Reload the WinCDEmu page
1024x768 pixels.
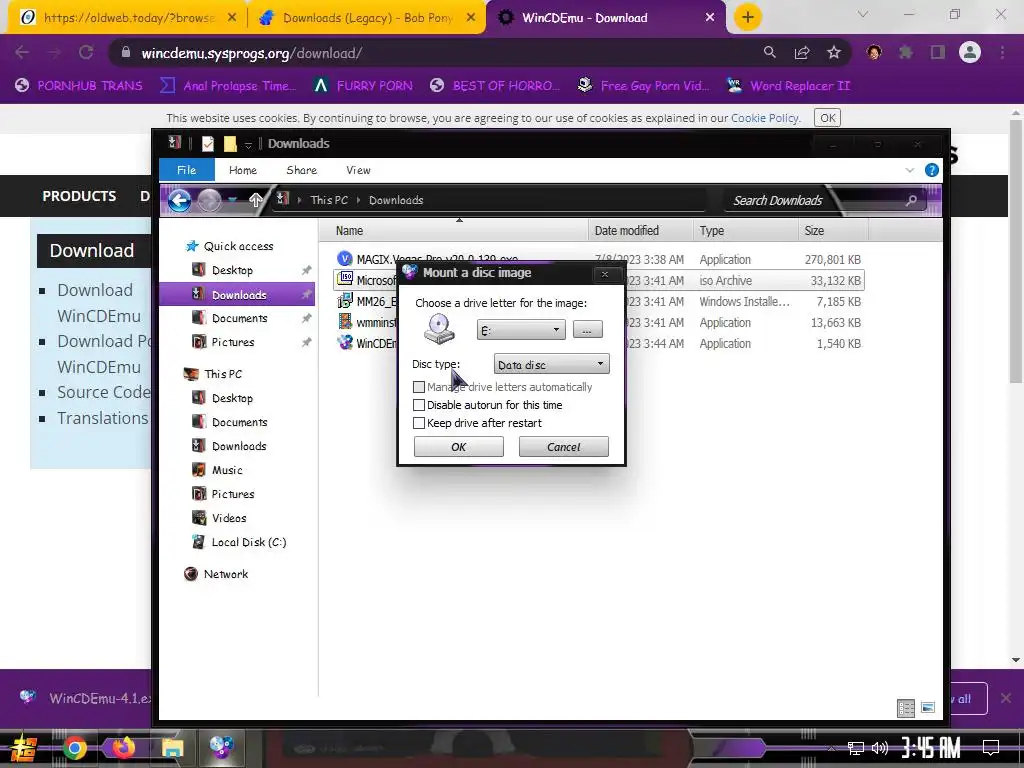pos(86,52)
